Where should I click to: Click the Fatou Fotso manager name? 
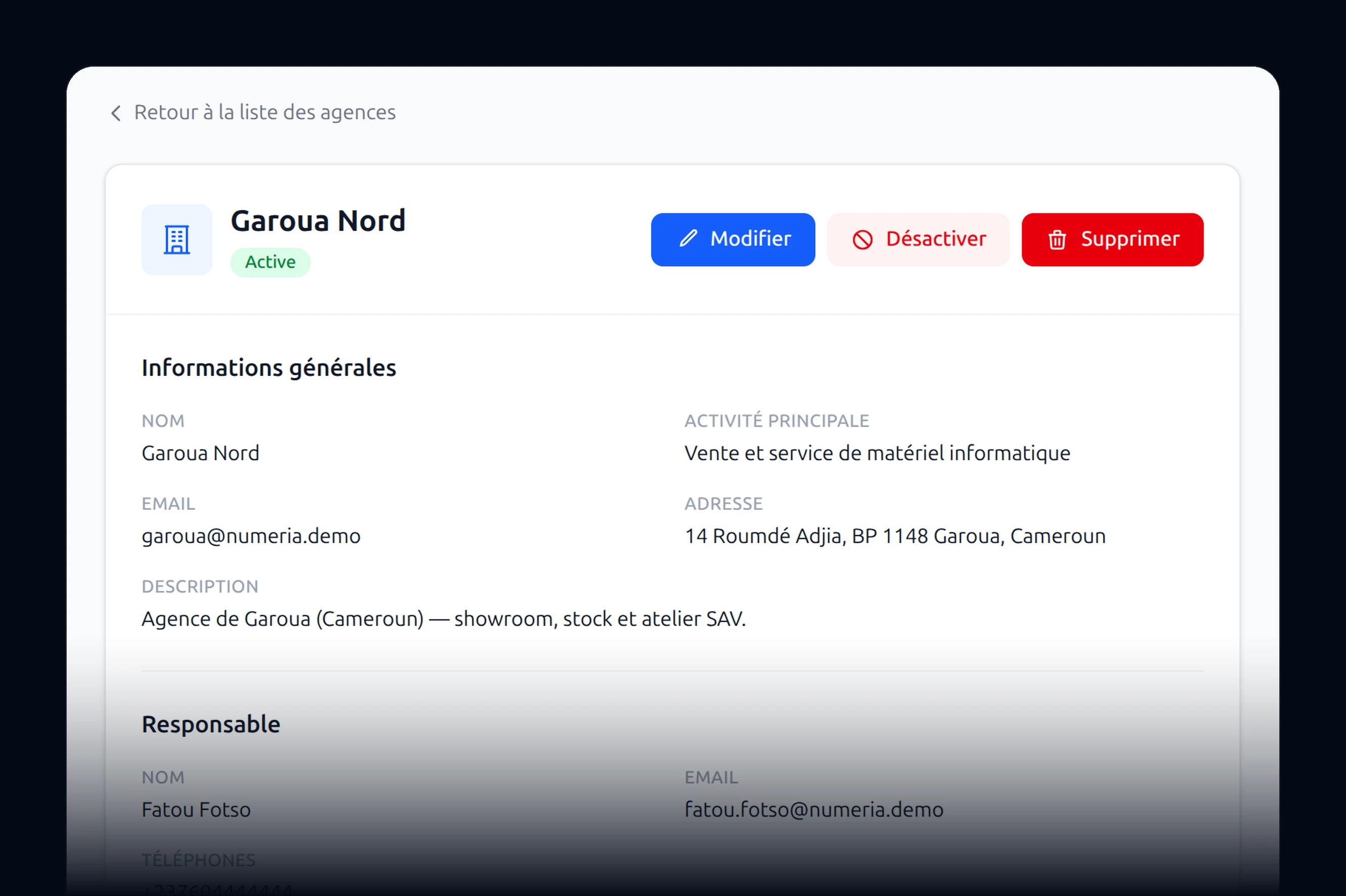tap(196, 810)
